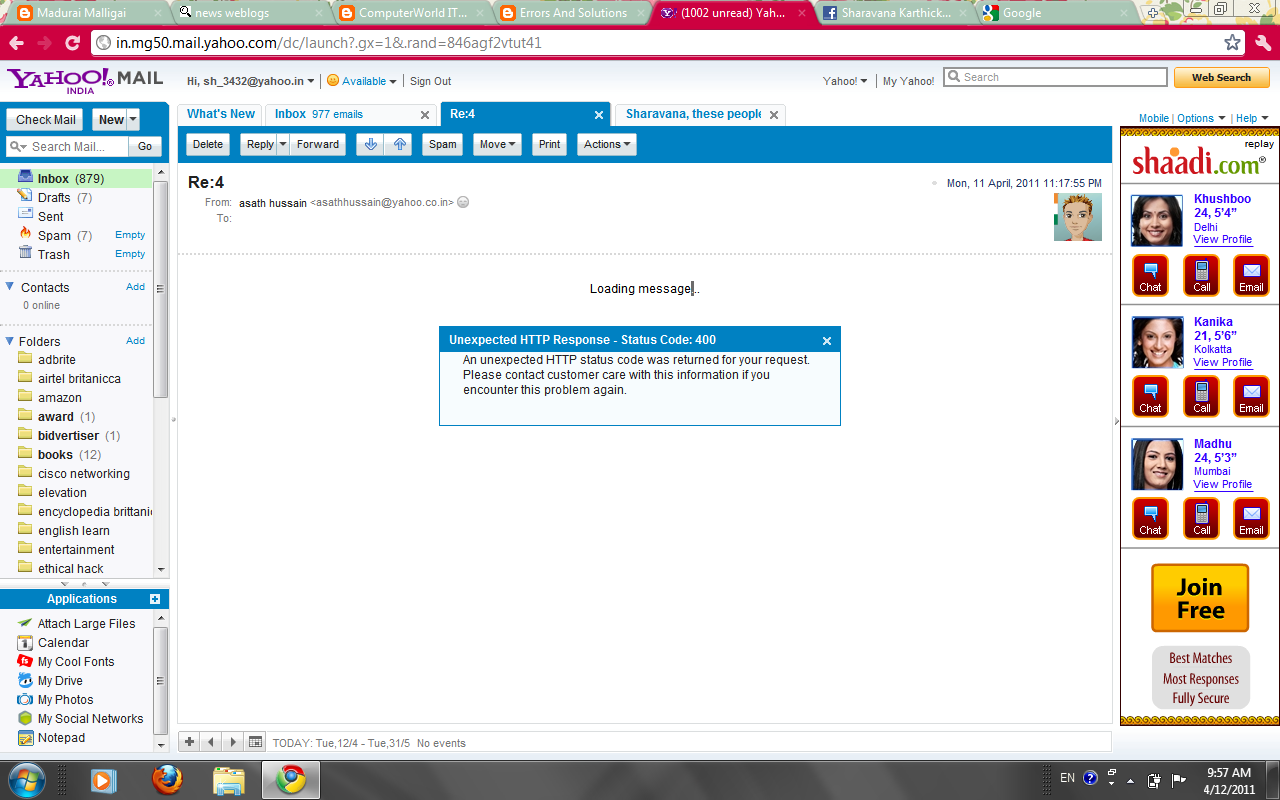This screenshot has height=800, width=1280.
Task: Click the Email icon for Khushboo
Action: tap(1251, 275)
